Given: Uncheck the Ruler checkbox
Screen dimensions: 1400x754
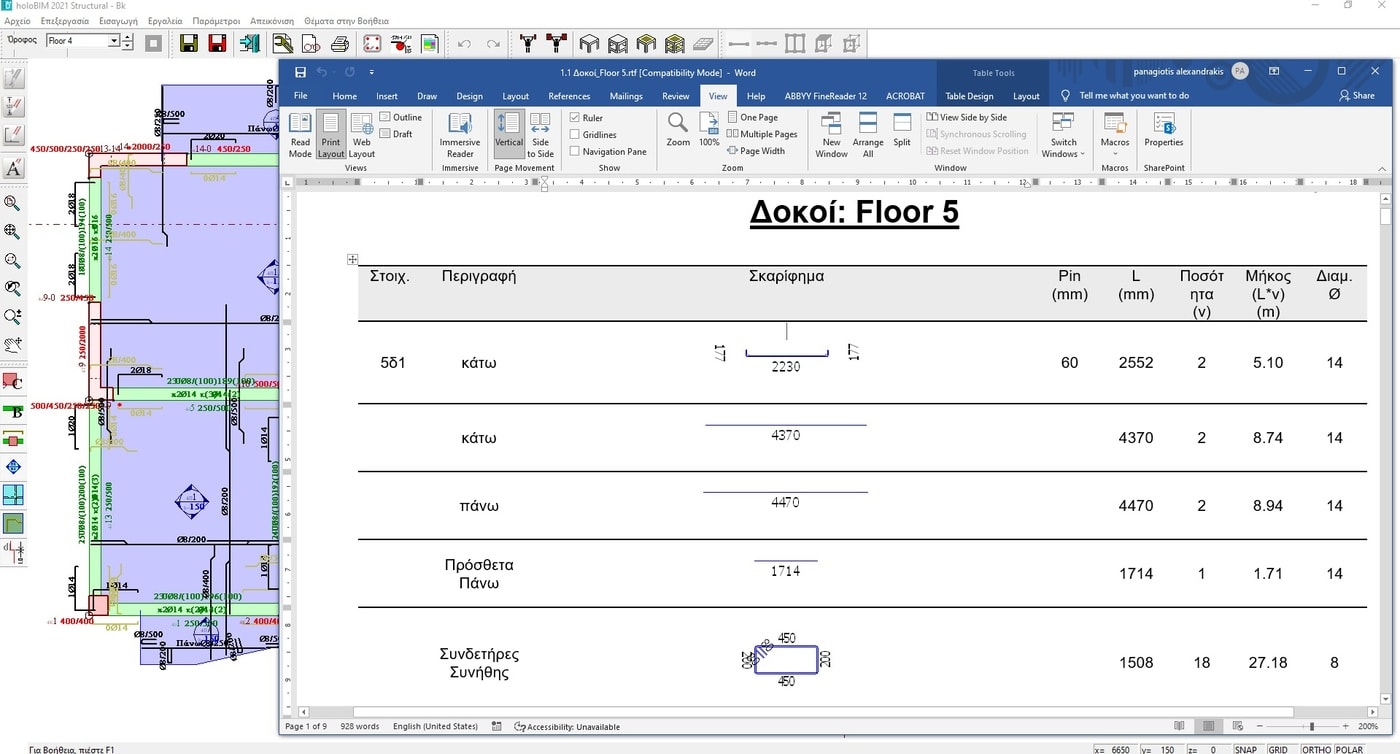Looking at the screenshot, I should coord(575,118).
